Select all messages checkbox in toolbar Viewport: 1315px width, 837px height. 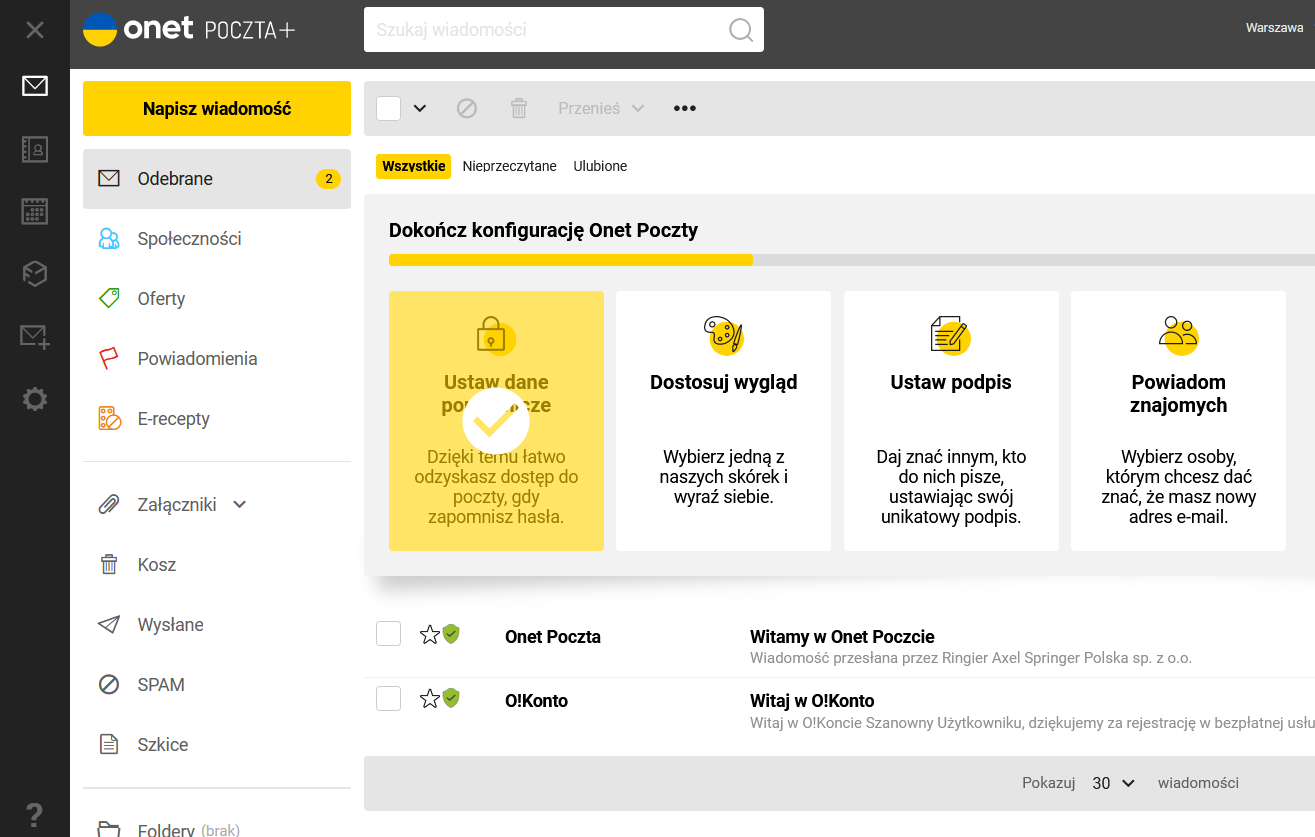tap(389, 108)
